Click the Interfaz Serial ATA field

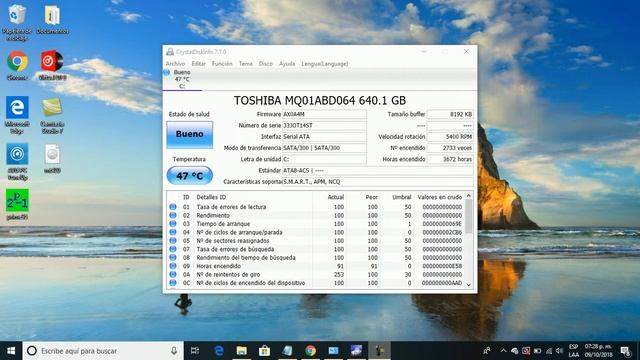coord(324,137)
